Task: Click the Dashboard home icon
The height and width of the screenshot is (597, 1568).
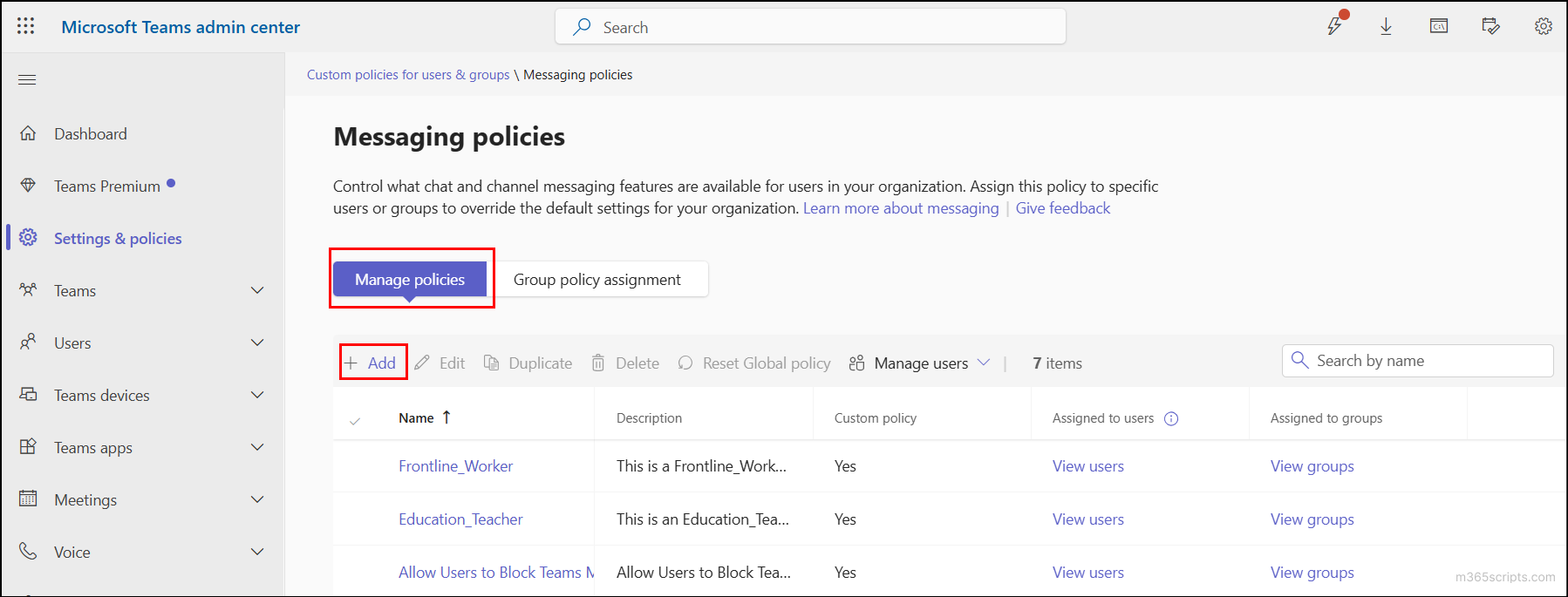Action: pos(28,133)
